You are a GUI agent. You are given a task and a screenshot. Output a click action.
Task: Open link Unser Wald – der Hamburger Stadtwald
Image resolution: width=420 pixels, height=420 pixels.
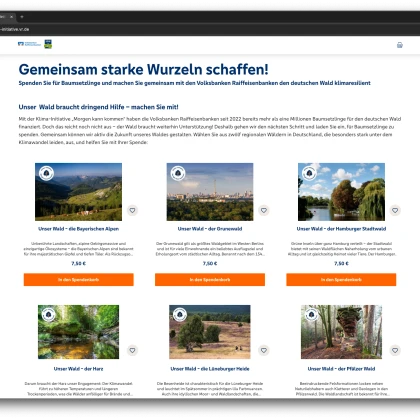[x=341, y=229]
